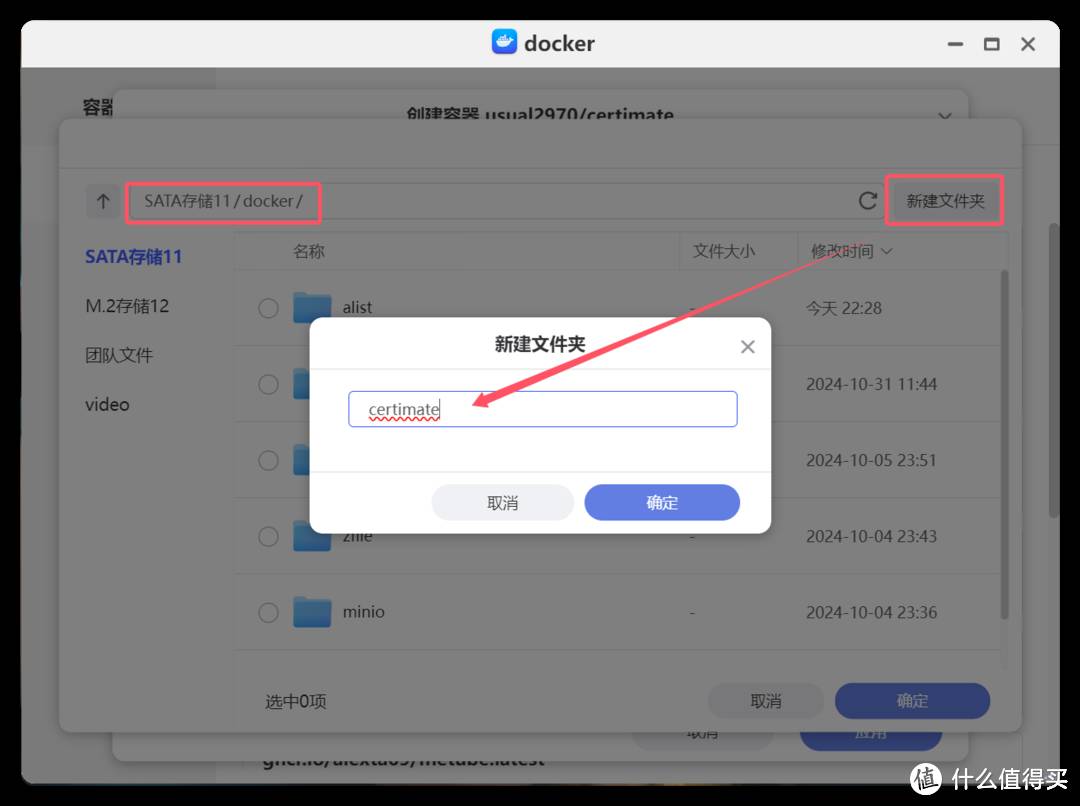The height and width of the screenshot is (806, 1080).
Task: Sort by 修改时间 column dropdown arrow
Action: [887, 251]
